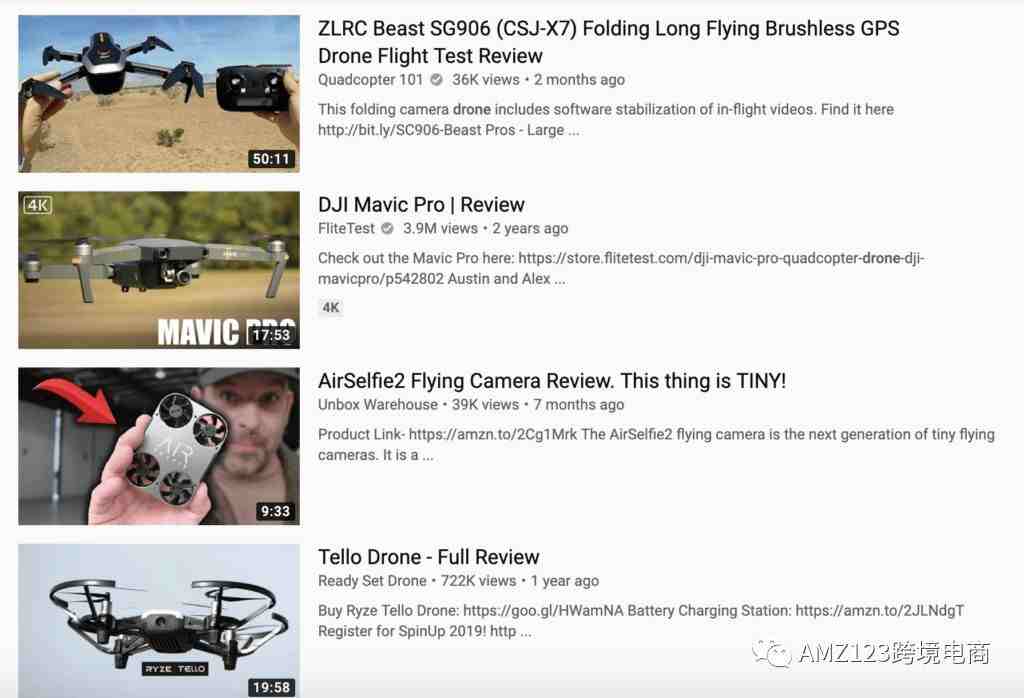
Task: Open the ZLRC Beast SG906 drone video thumbnail
Action: coord(159,94)
